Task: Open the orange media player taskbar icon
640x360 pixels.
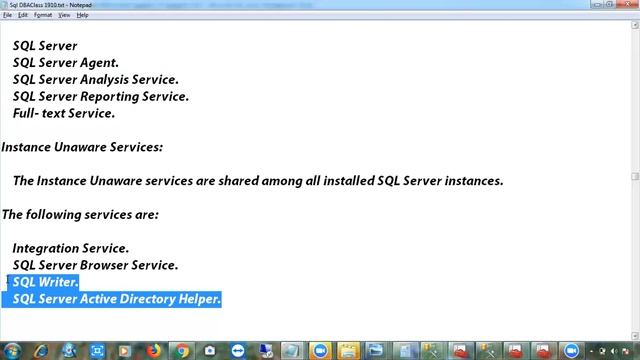Action: point(124,351)
